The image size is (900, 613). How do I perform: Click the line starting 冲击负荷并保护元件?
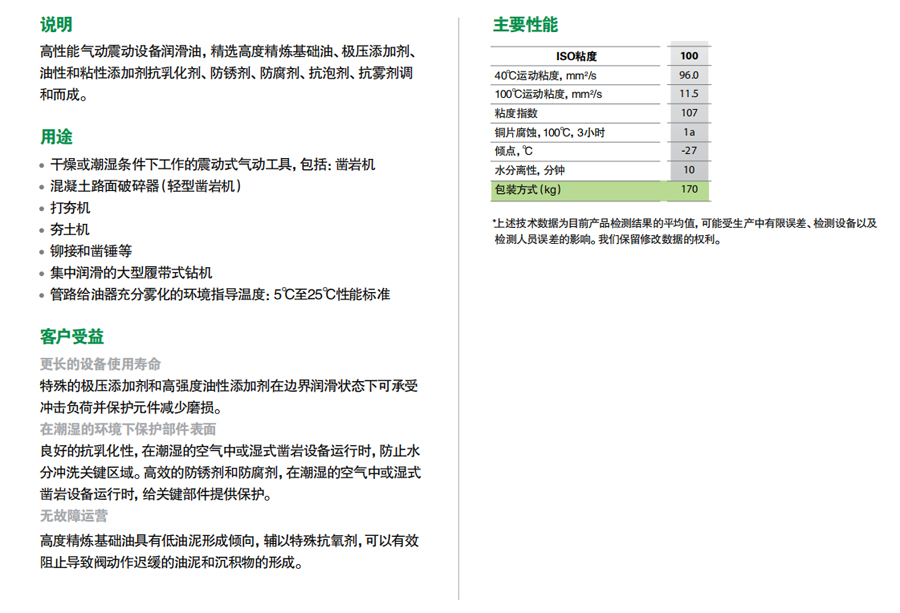(x=131, y=408)
